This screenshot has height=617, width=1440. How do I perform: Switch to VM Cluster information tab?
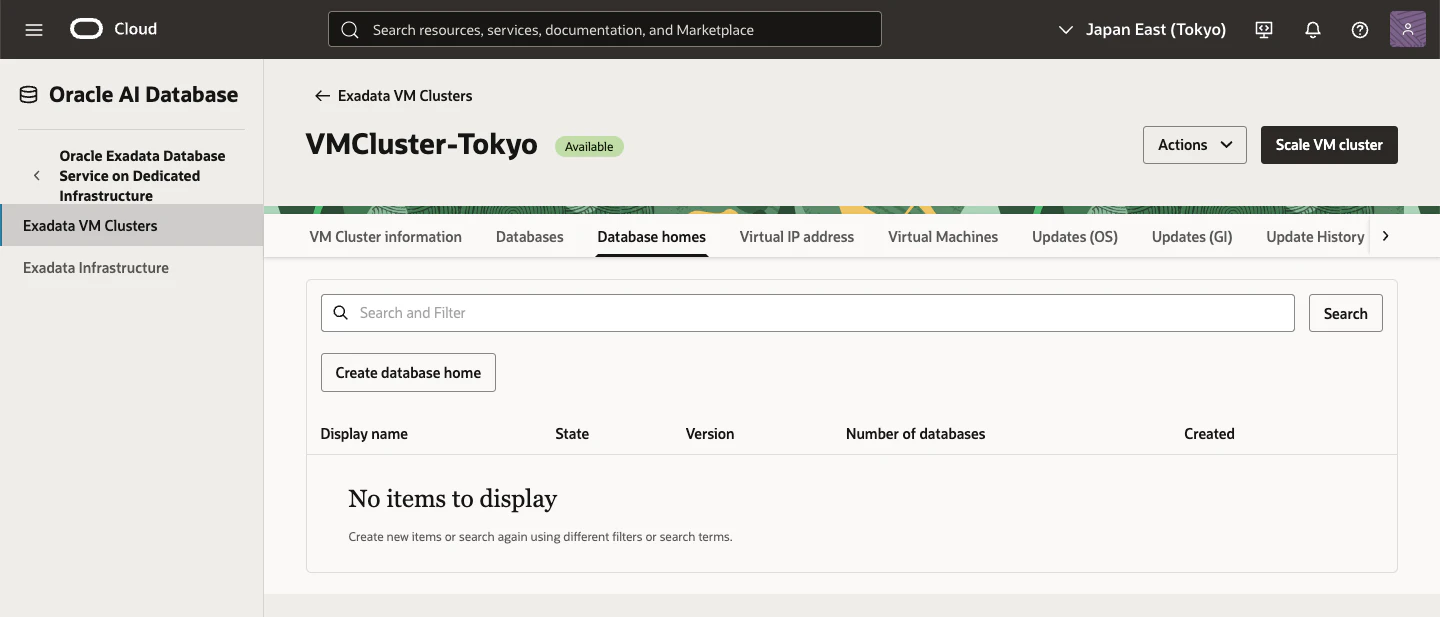pos(385,237)
